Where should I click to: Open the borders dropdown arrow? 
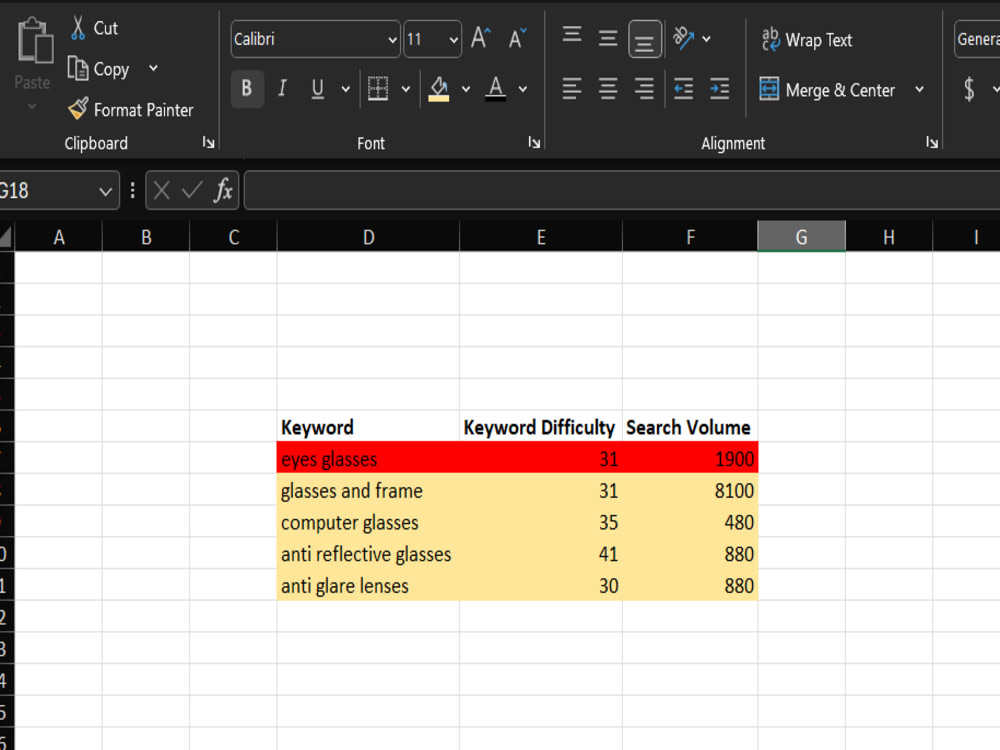point(406,89)
